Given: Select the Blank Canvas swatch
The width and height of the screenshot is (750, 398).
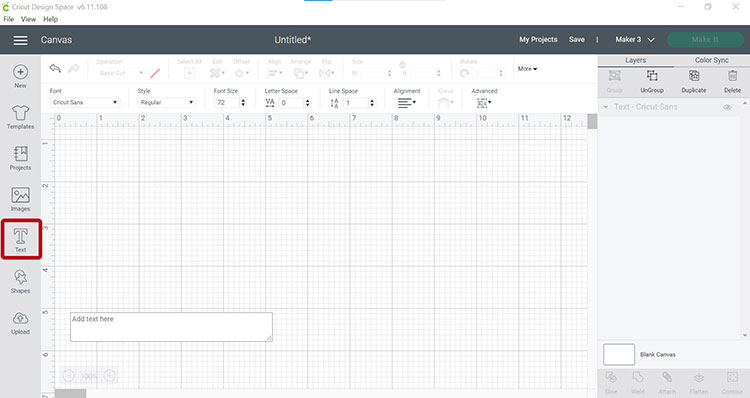Looking at the screenshot, I should point(619,354).
